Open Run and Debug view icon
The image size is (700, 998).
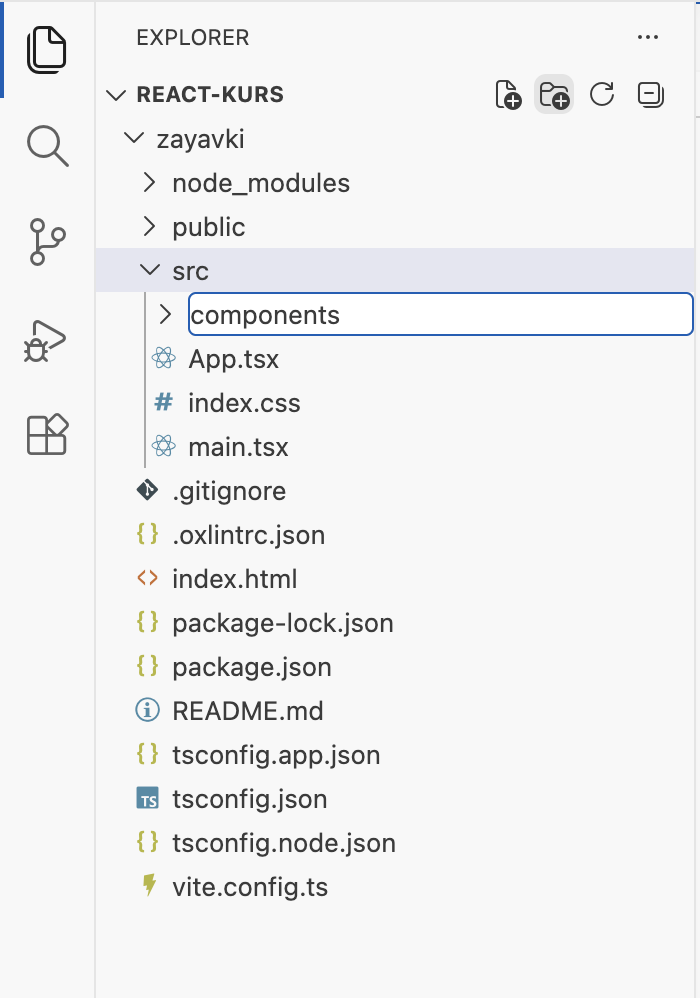tap(45, 341)
